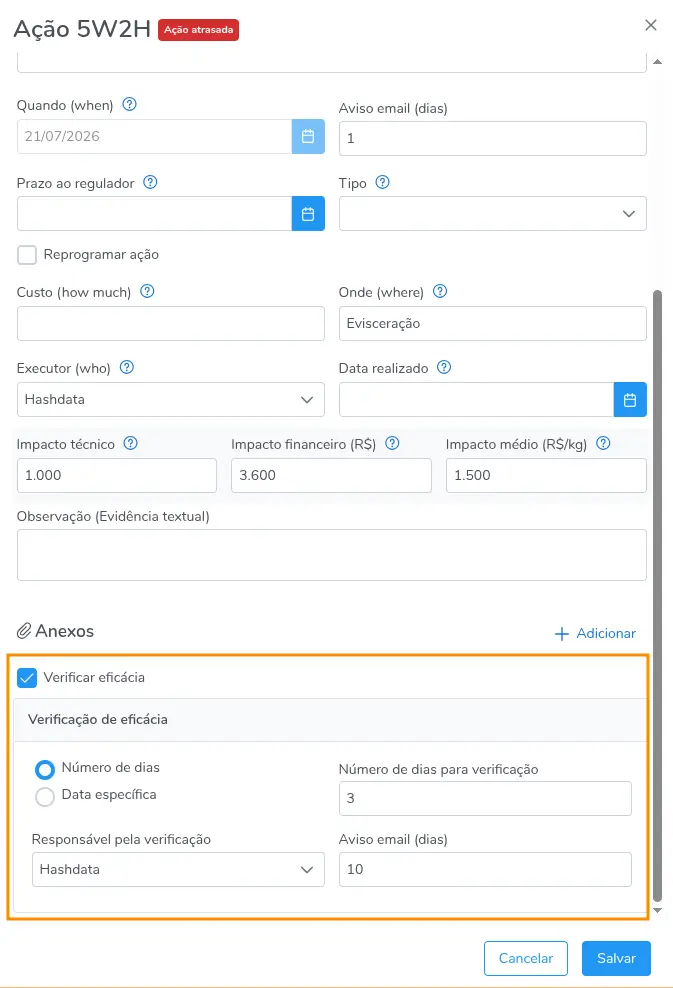Click the Observação (Evidência textual) text area
This screenshot has height=988, width=673.
point(331,555)
